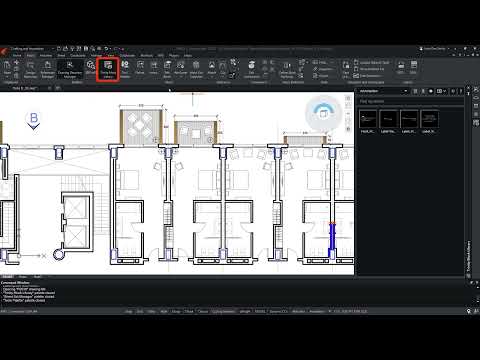Viewport: 480px width, 360px height.
Task: Switch to the Annotate ribbon tab
Action: [46, 56]
